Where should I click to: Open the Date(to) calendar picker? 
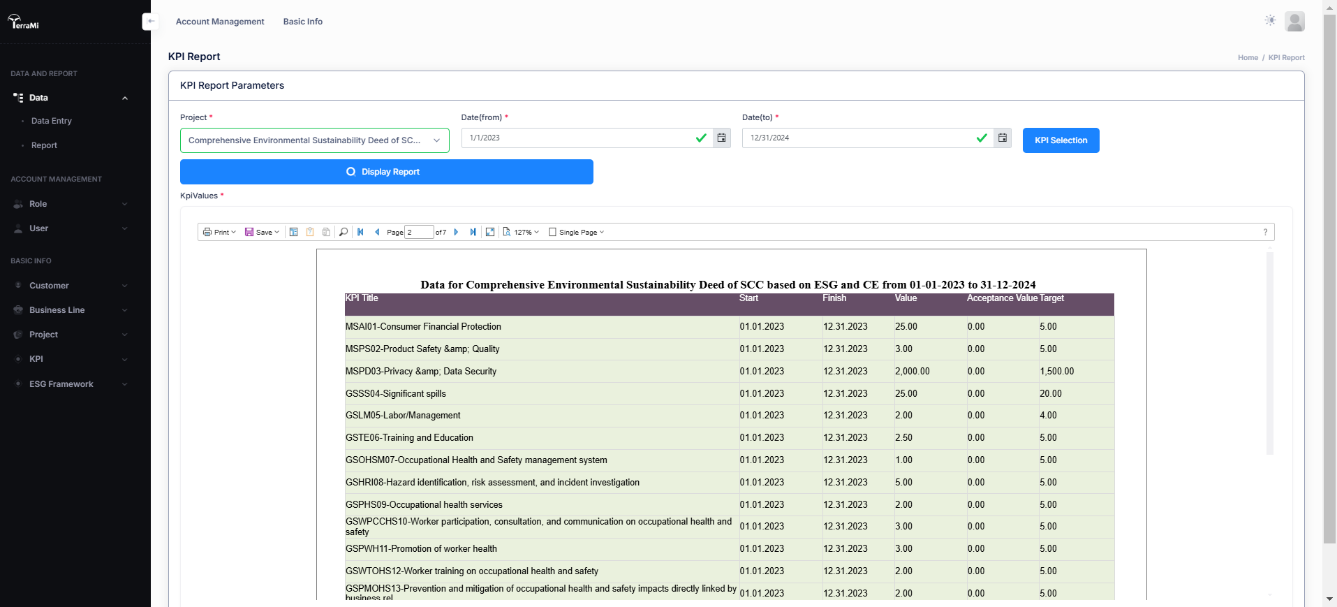pyautogui.click(x=1003, y=138)
